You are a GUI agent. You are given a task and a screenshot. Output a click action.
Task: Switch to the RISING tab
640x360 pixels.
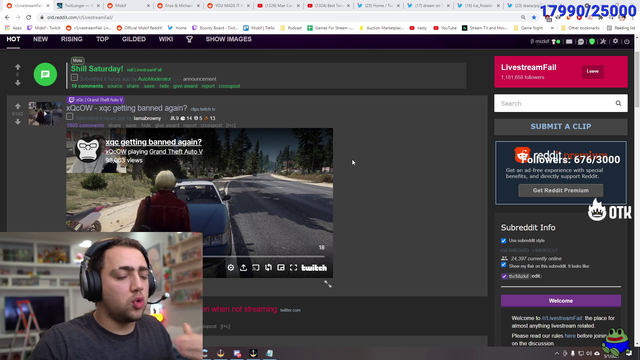[x=72, y=39]
